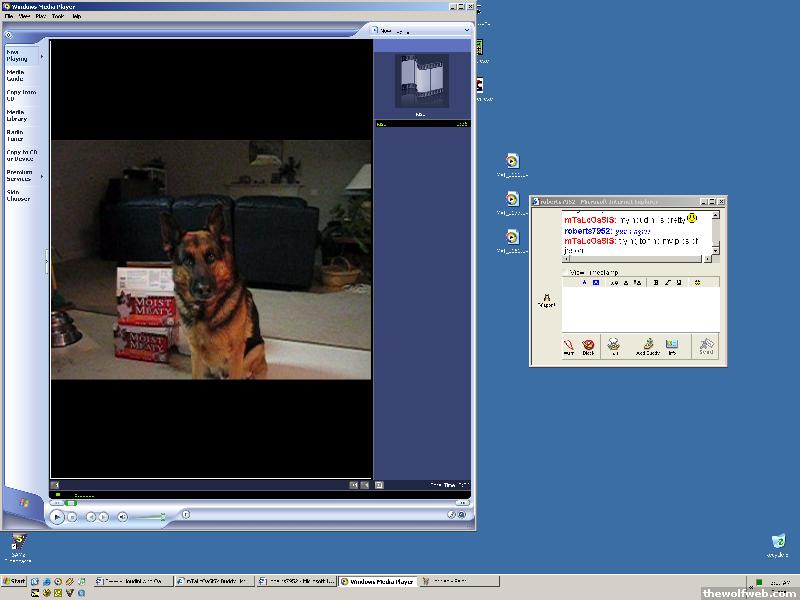Open buddy Info in chat window
This screenshot has height=600, width=800.
(672, 346)
